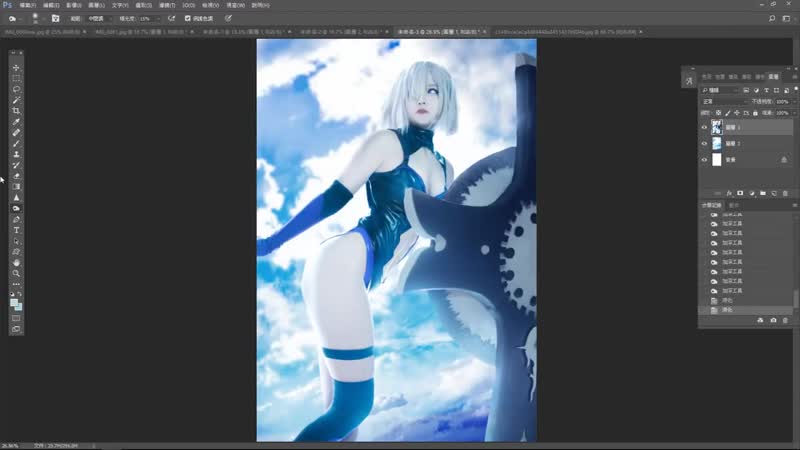Toggle pressure-for-size button in options bar
The width and height of the screenshot is (800, 450).
[228, 18]
